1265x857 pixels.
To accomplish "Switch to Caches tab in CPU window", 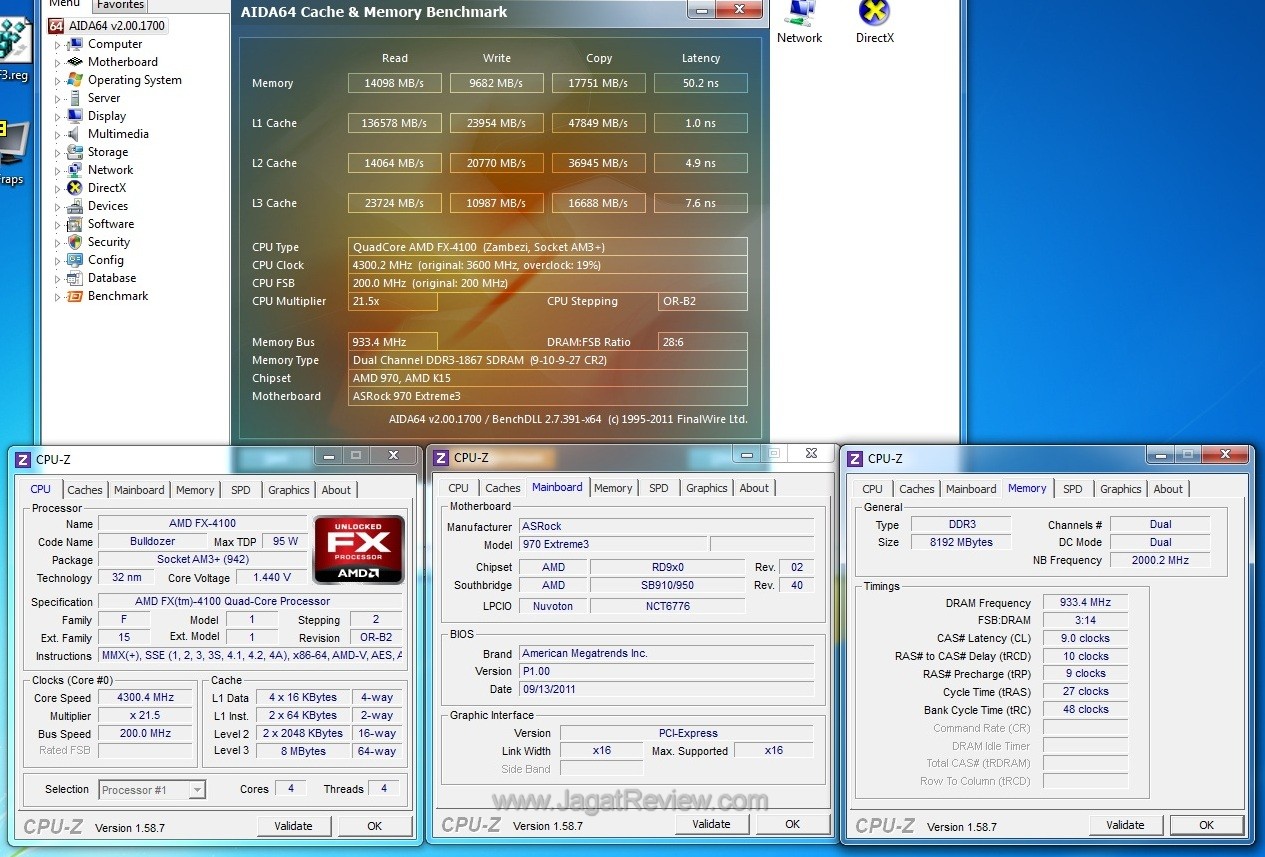I will (85, 490).
